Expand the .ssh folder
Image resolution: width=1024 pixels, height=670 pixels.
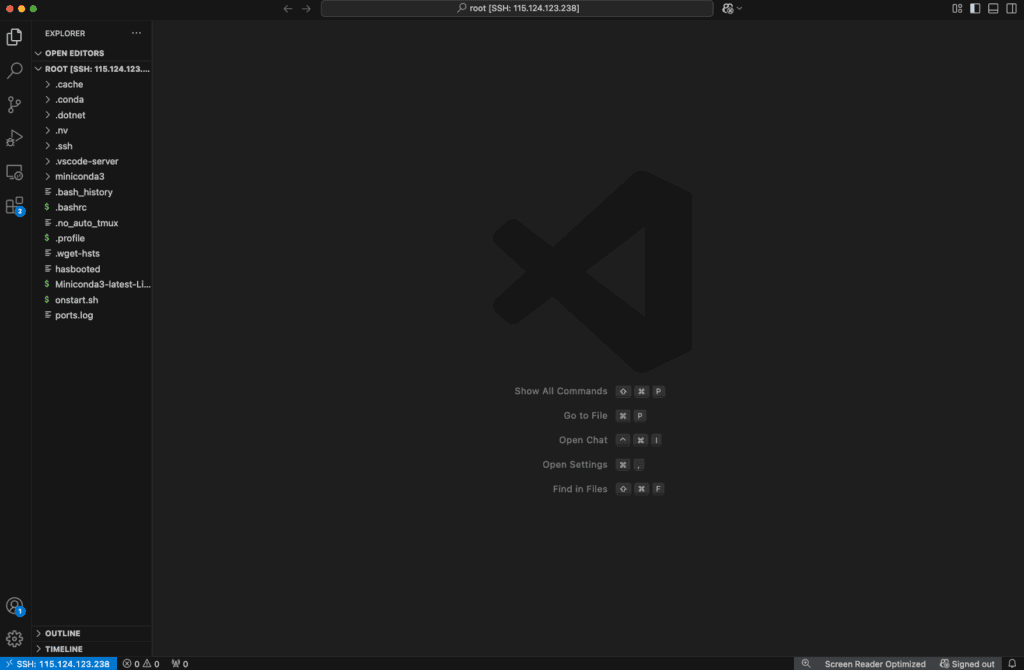click(x=92, y=146)
